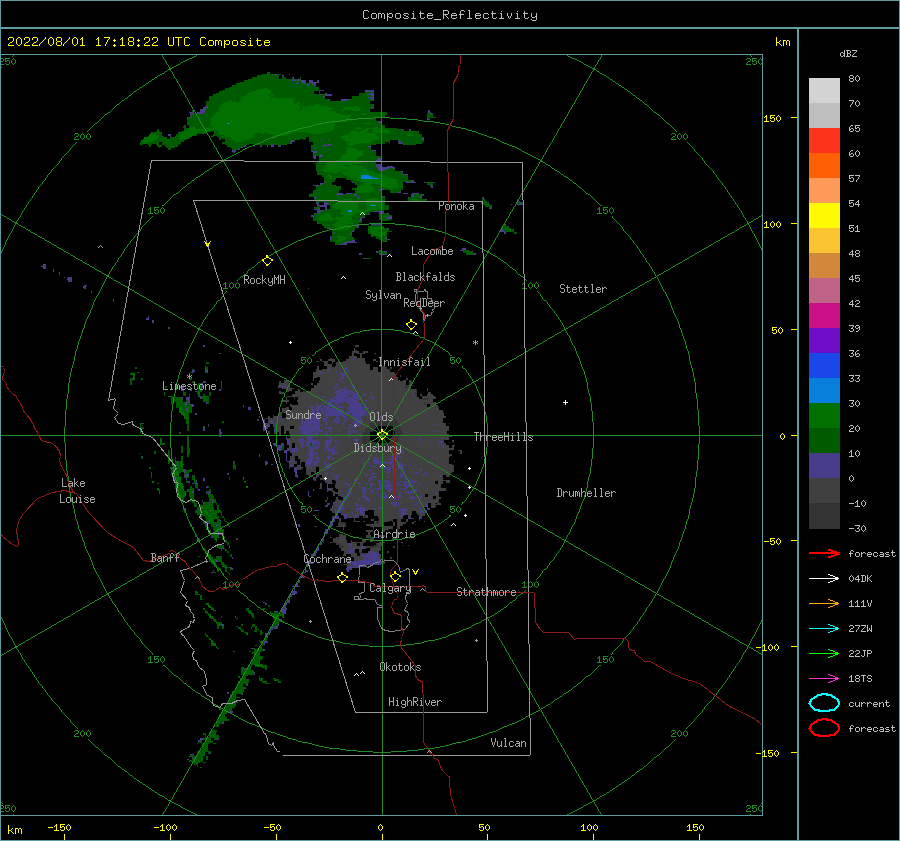Image resolution: width=900 pixels, height=841 pixels.
Task: Select the RedDeer city label
Action: tap(424, 303)
